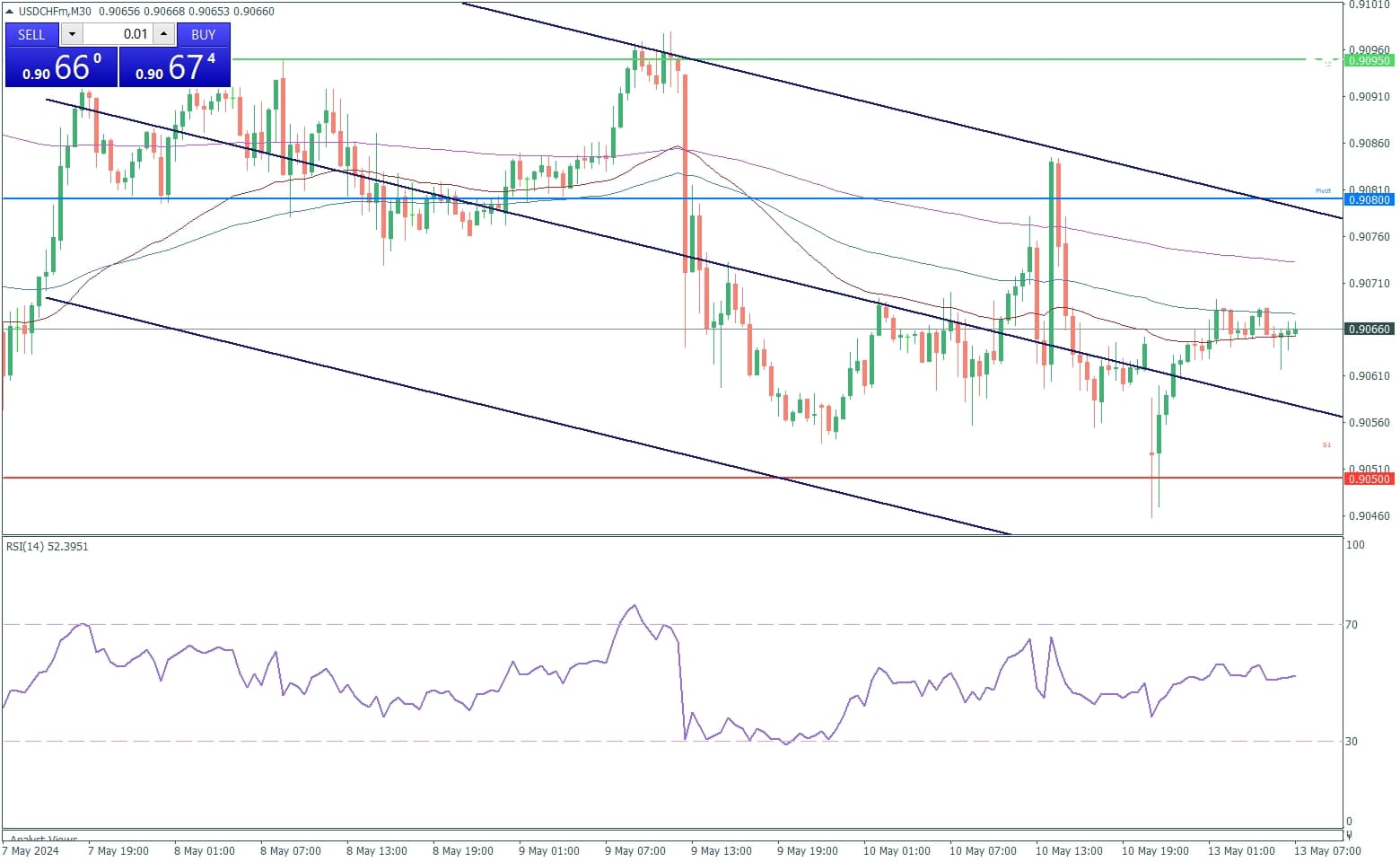Click the BUY button
This screenshot has height=862, width=1400.
click(204, 34)
